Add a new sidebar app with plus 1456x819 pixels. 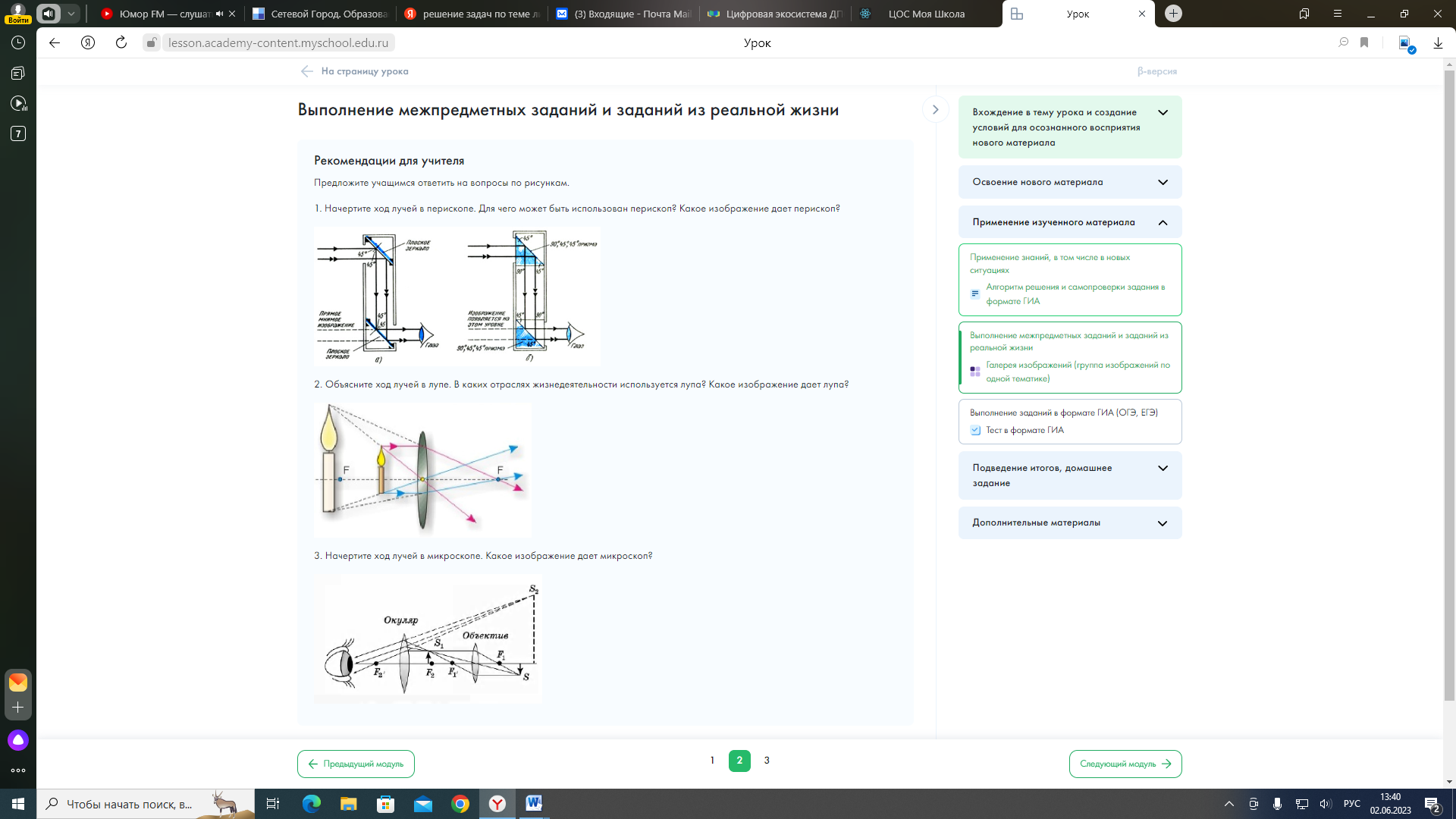pos(18,708)
